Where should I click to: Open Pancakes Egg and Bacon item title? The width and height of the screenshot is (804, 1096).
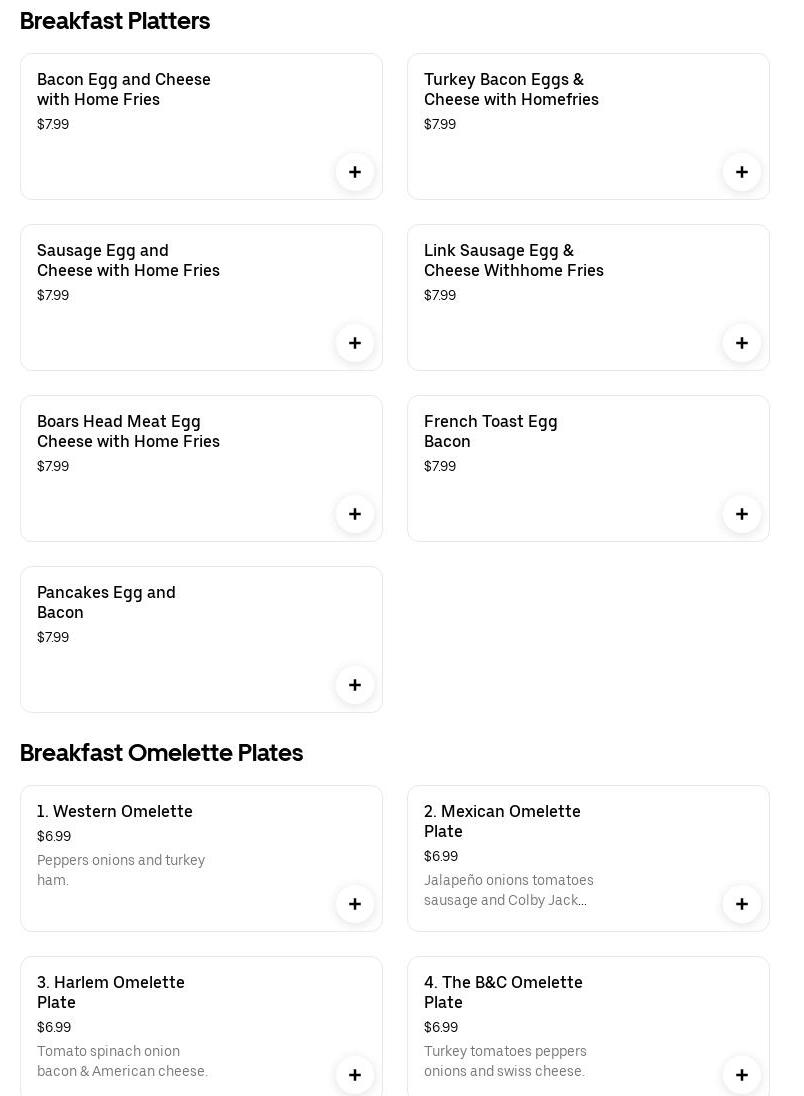106,602
